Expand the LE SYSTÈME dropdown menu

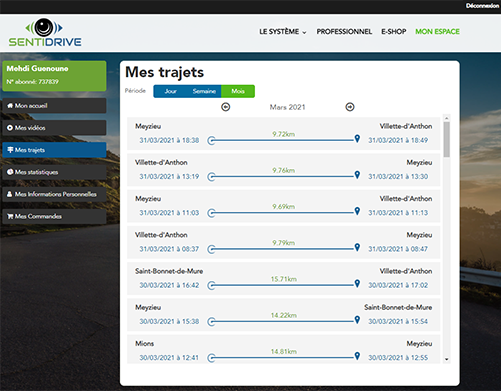[x=283, y=32]
